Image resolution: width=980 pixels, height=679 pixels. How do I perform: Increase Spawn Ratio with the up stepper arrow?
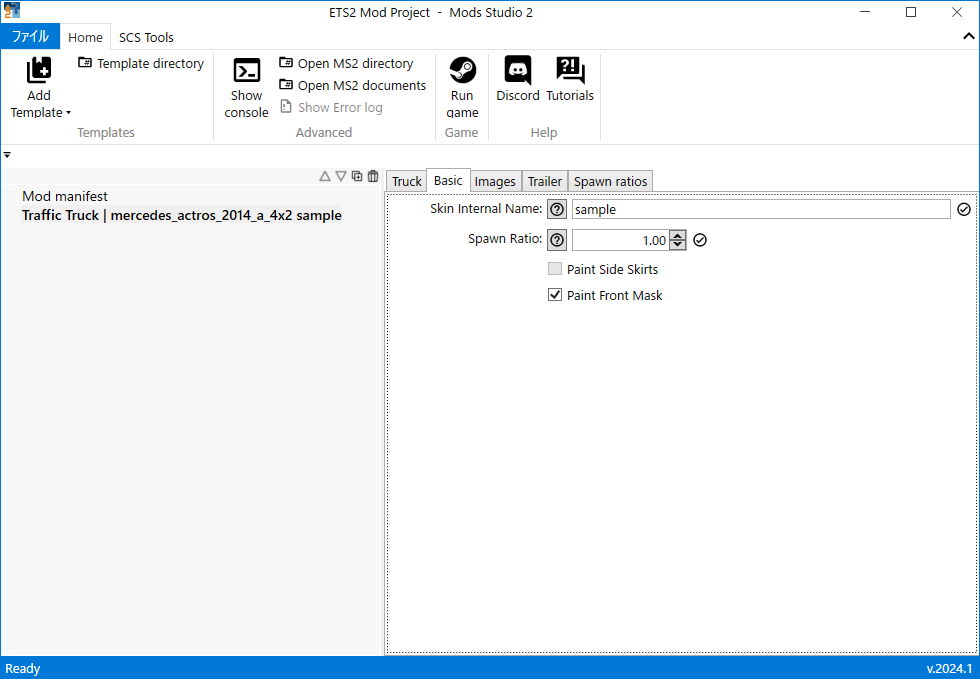pyautogui.click(x=678, y=236)
